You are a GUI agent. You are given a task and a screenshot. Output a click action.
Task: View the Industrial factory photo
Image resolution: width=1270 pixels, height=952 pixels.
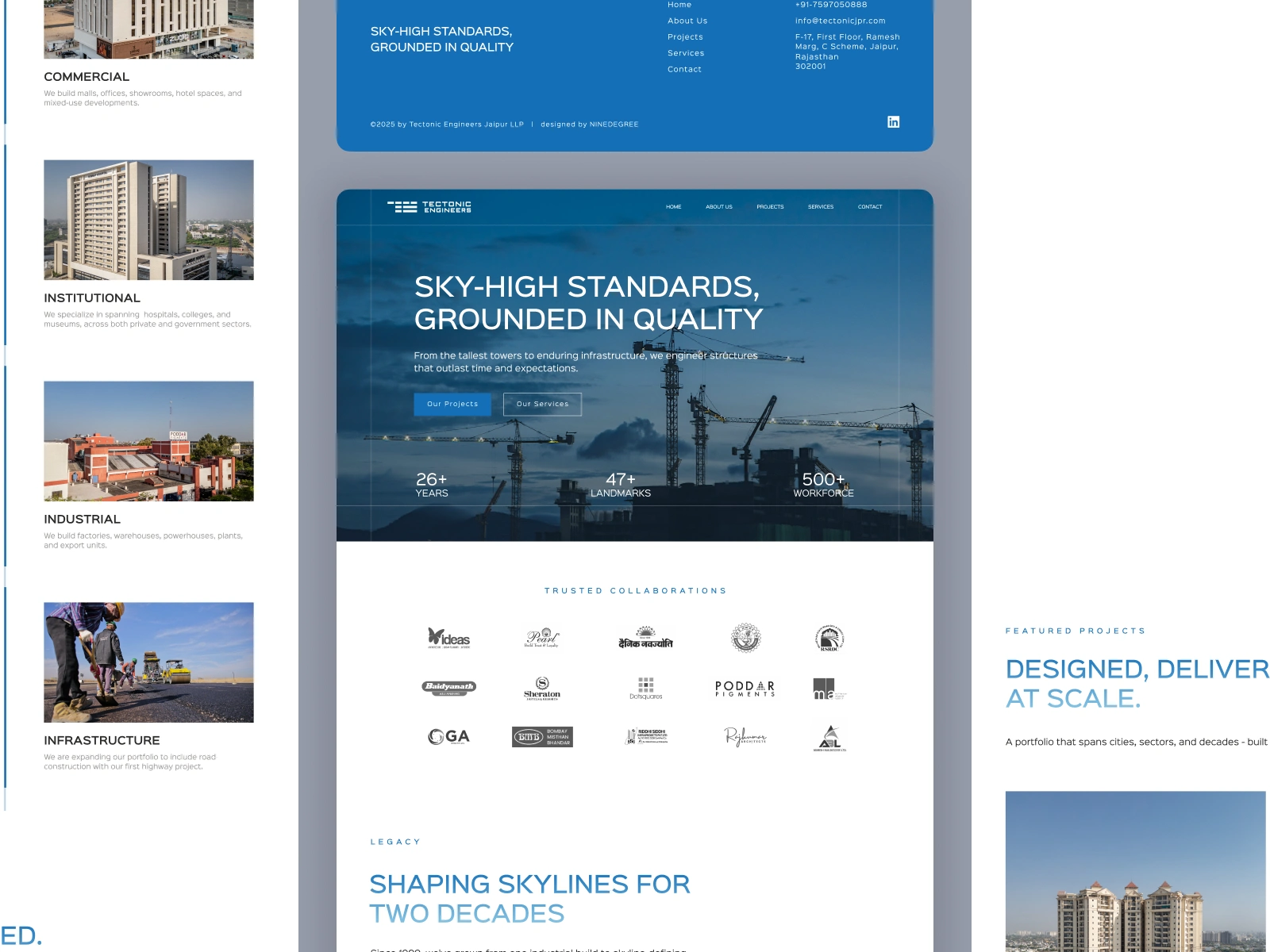(x=149, y=441)
